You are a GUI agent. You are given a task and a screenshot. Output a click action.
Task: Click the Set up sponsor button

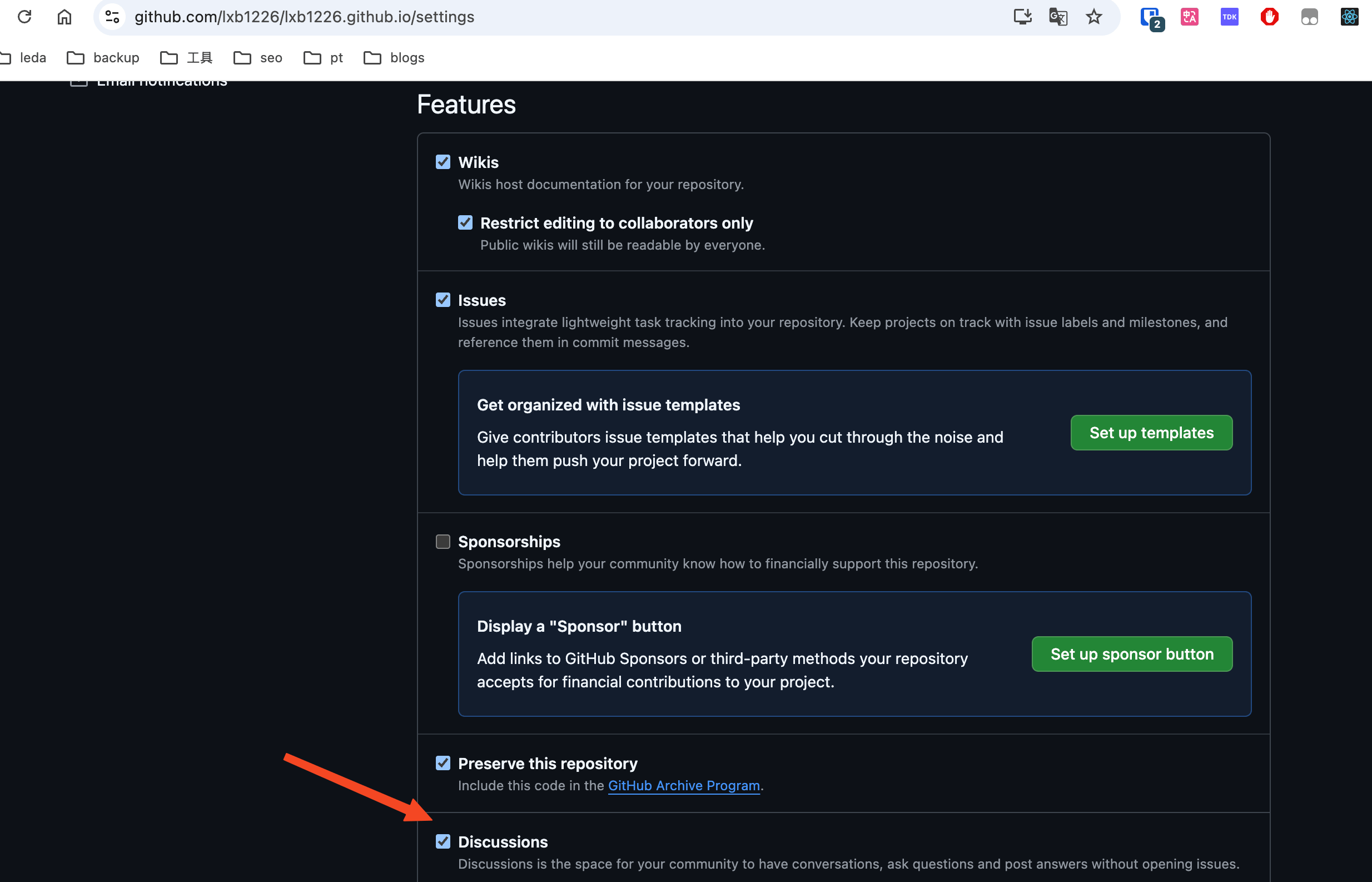1132,654
